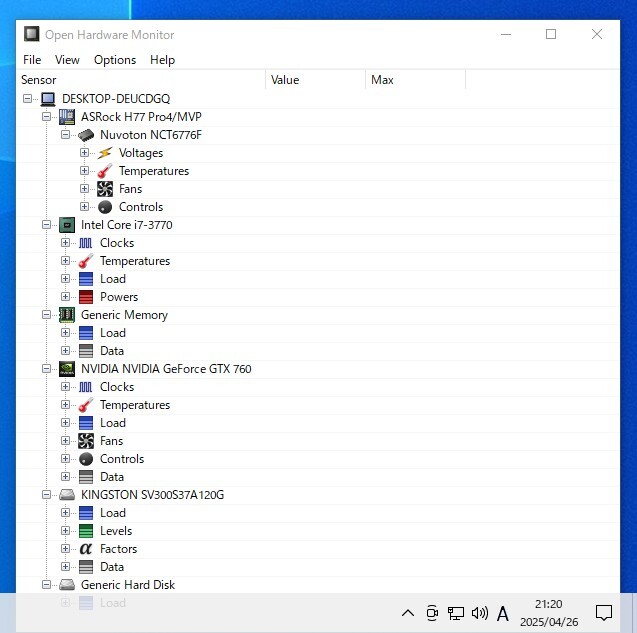Screen dimensions: 637x633
Task: Select the Data row under NVIDIA GeForce GTX 760
Action: click(318, 477)
